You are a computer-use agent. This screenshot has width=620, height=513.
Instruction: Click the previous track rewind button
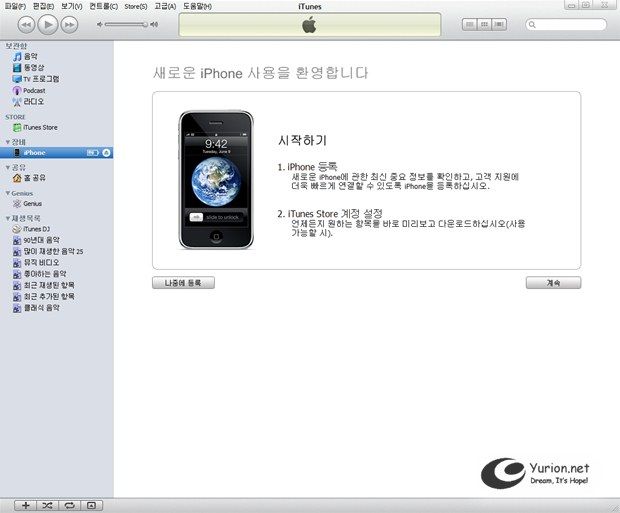[26, 25]
